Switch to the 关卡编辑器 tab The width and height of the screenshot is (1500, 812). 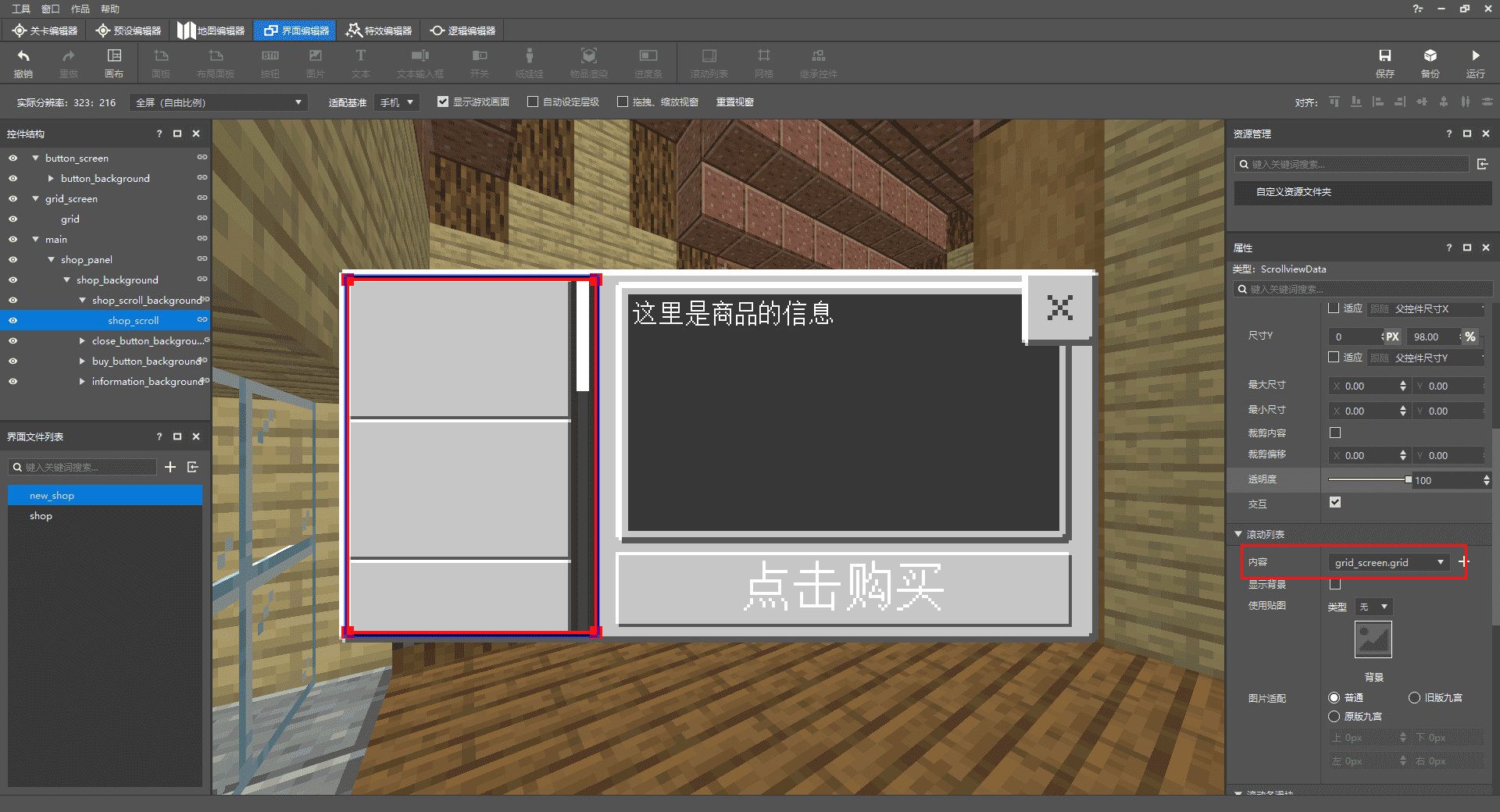click(45, 30)
